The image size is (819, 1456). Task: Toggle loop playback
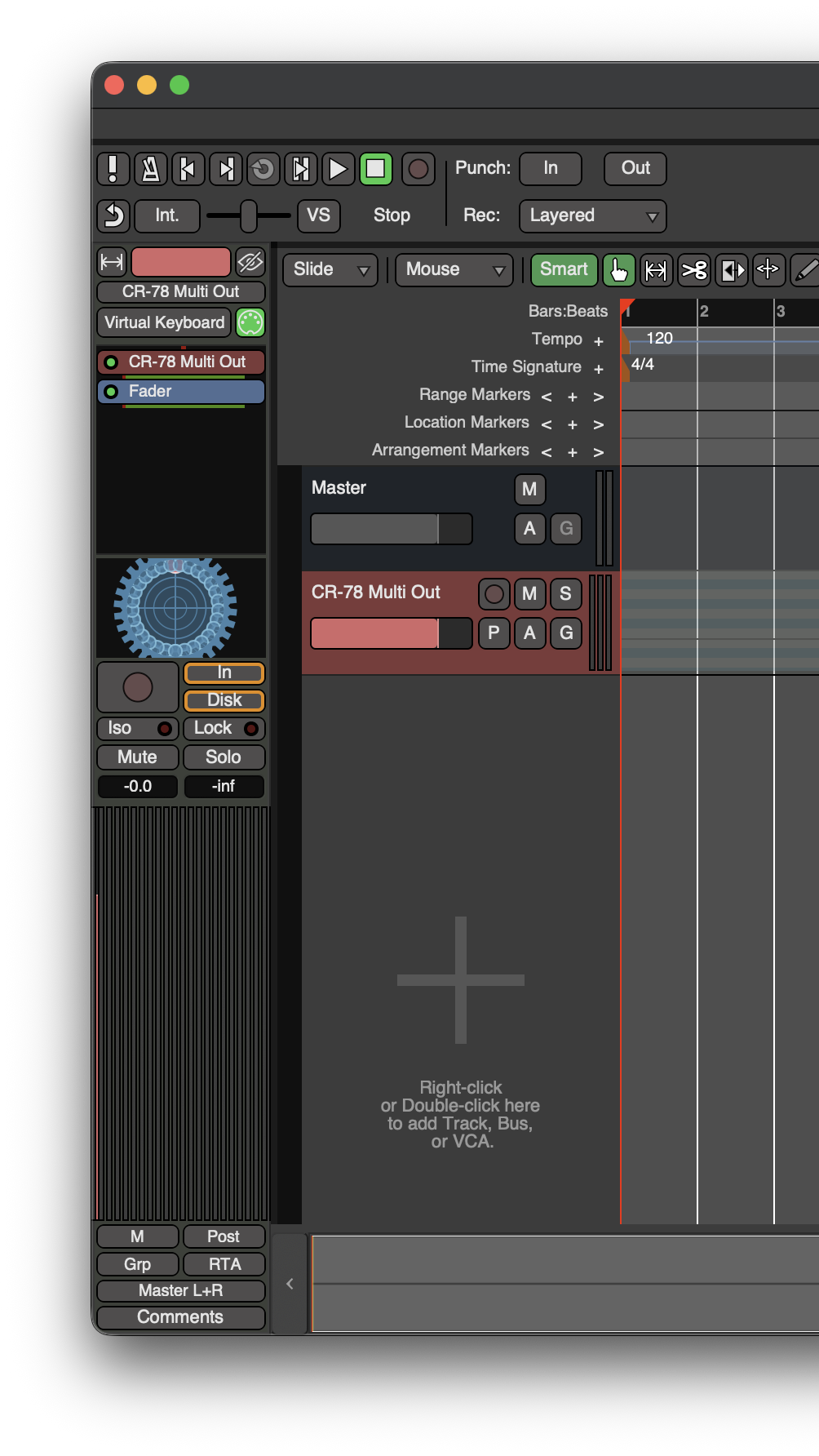click(x=263, y=169)
